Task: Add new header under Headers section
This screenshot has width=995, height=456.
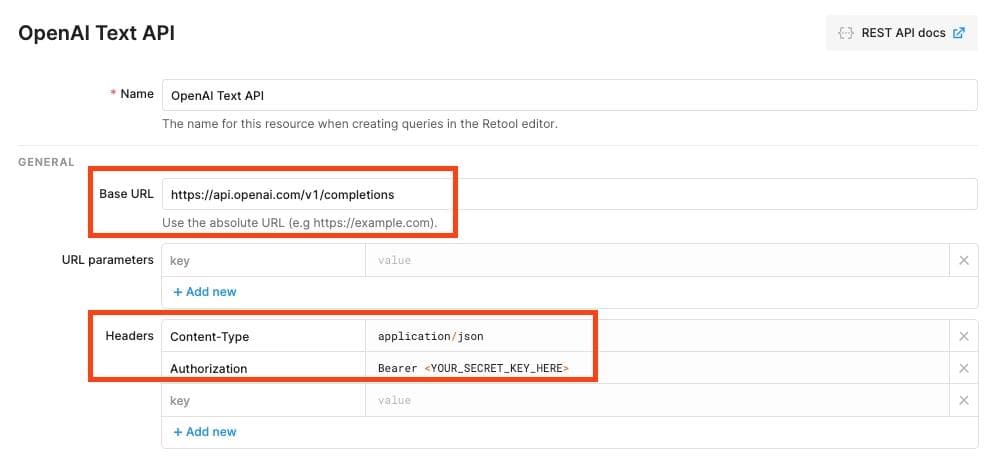Action: coord(204,432)
